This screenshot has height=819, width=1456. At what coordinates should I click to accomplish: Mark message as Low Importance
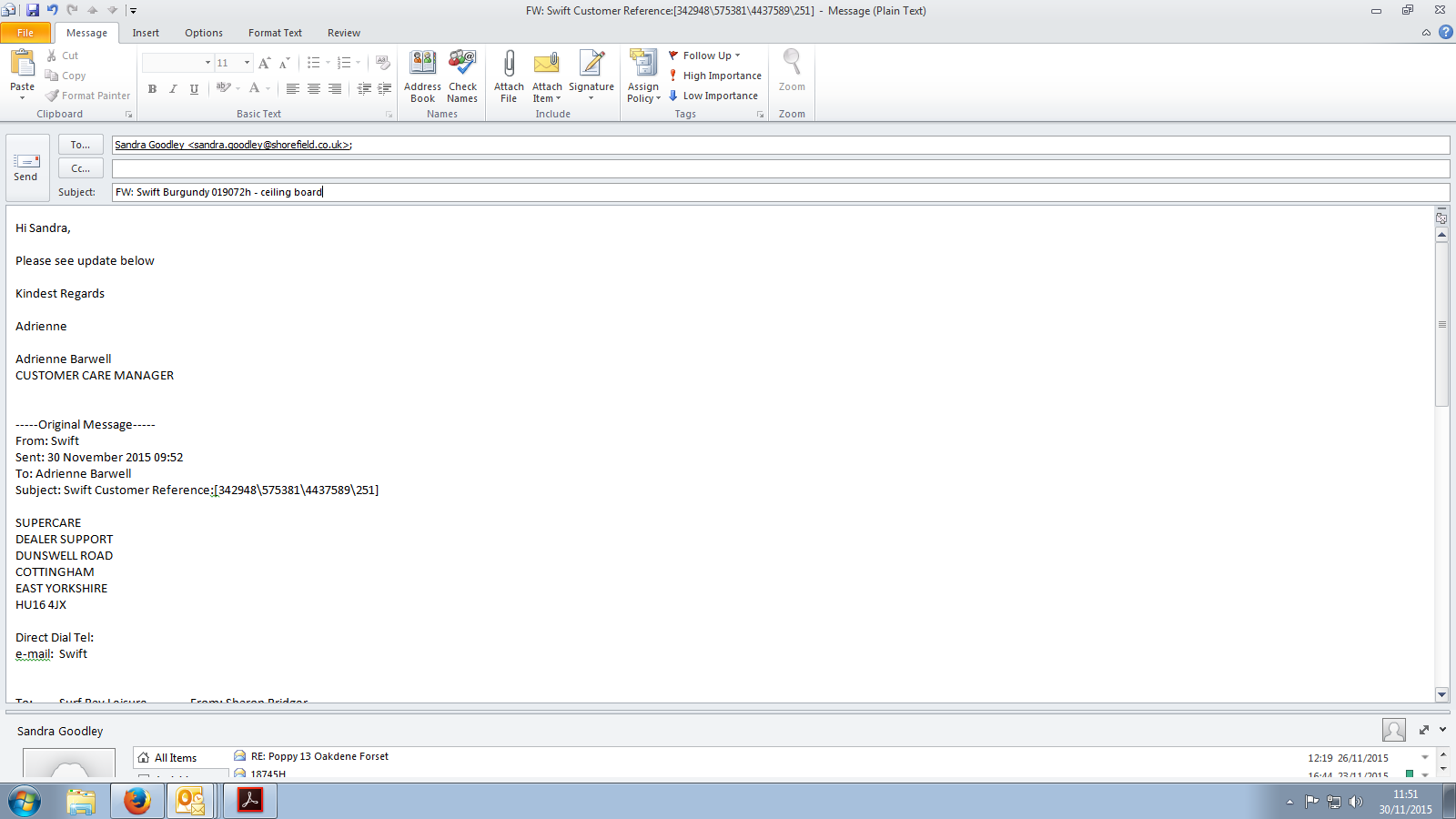tap(713, 96)
